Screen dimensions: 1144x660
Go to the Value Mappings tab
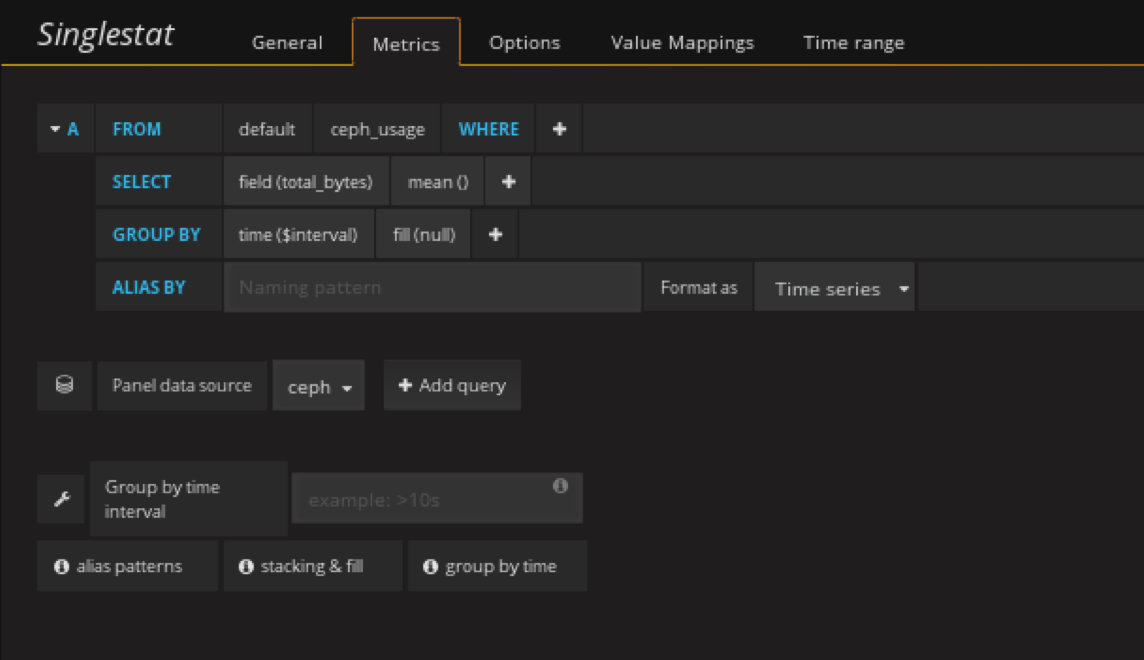click(x=682, y=43)
